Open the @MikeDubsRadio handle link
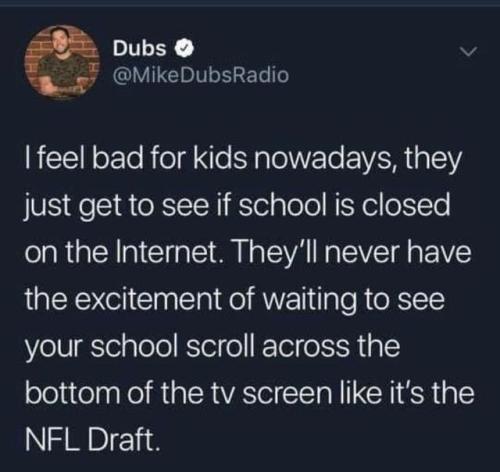 tap(200, 75)
